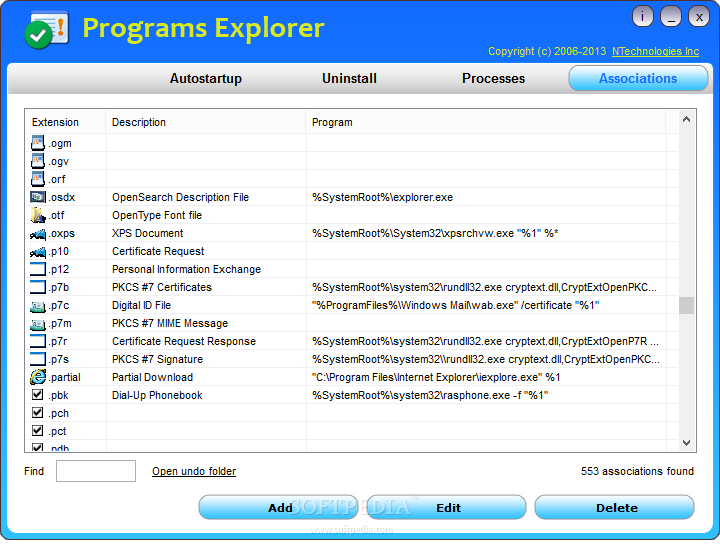Click '553 associations found' status text
Screen dimensions: 720x548
(x=637, y=471)
